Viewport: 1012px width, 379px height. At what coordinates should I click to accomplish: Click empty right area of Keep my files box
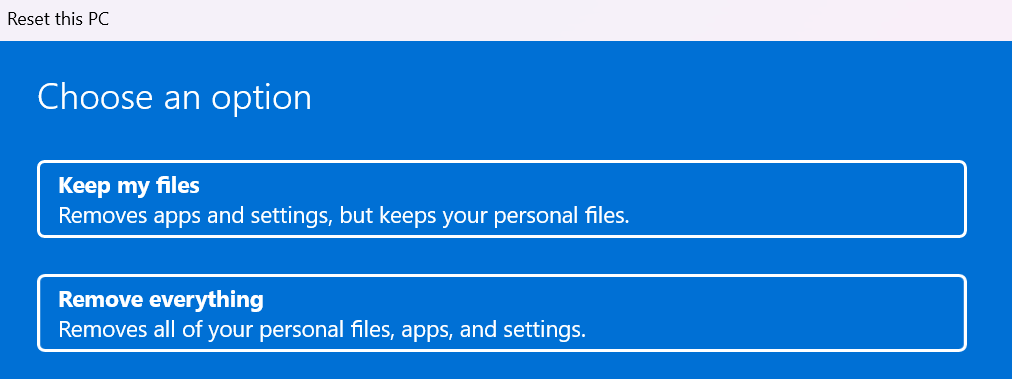tap(800, 199)
